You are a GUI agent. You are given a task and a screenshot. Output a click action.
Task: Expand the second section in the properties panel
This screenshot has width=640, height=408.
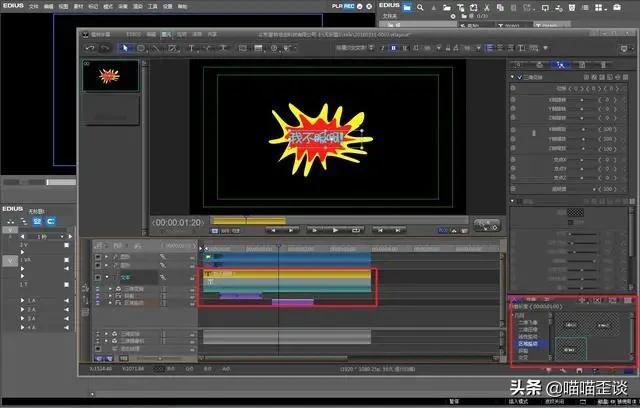513,201
